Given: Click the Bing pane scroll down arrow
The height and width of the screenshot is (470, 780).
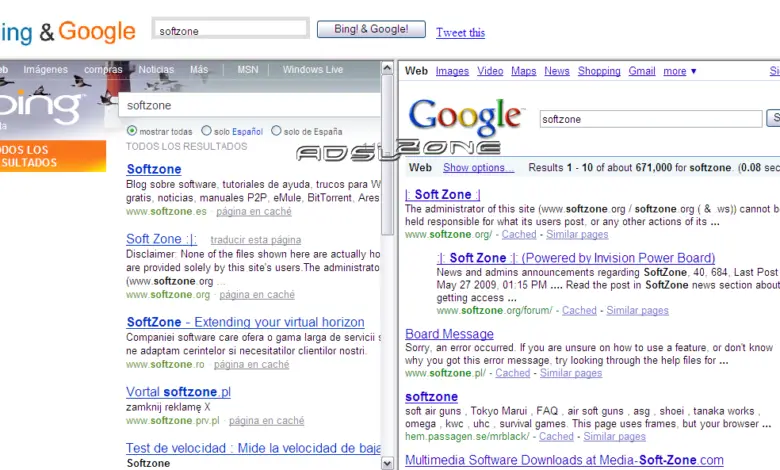Looking at the screenshot, I should pyautogui.click(x=387, y=463).
